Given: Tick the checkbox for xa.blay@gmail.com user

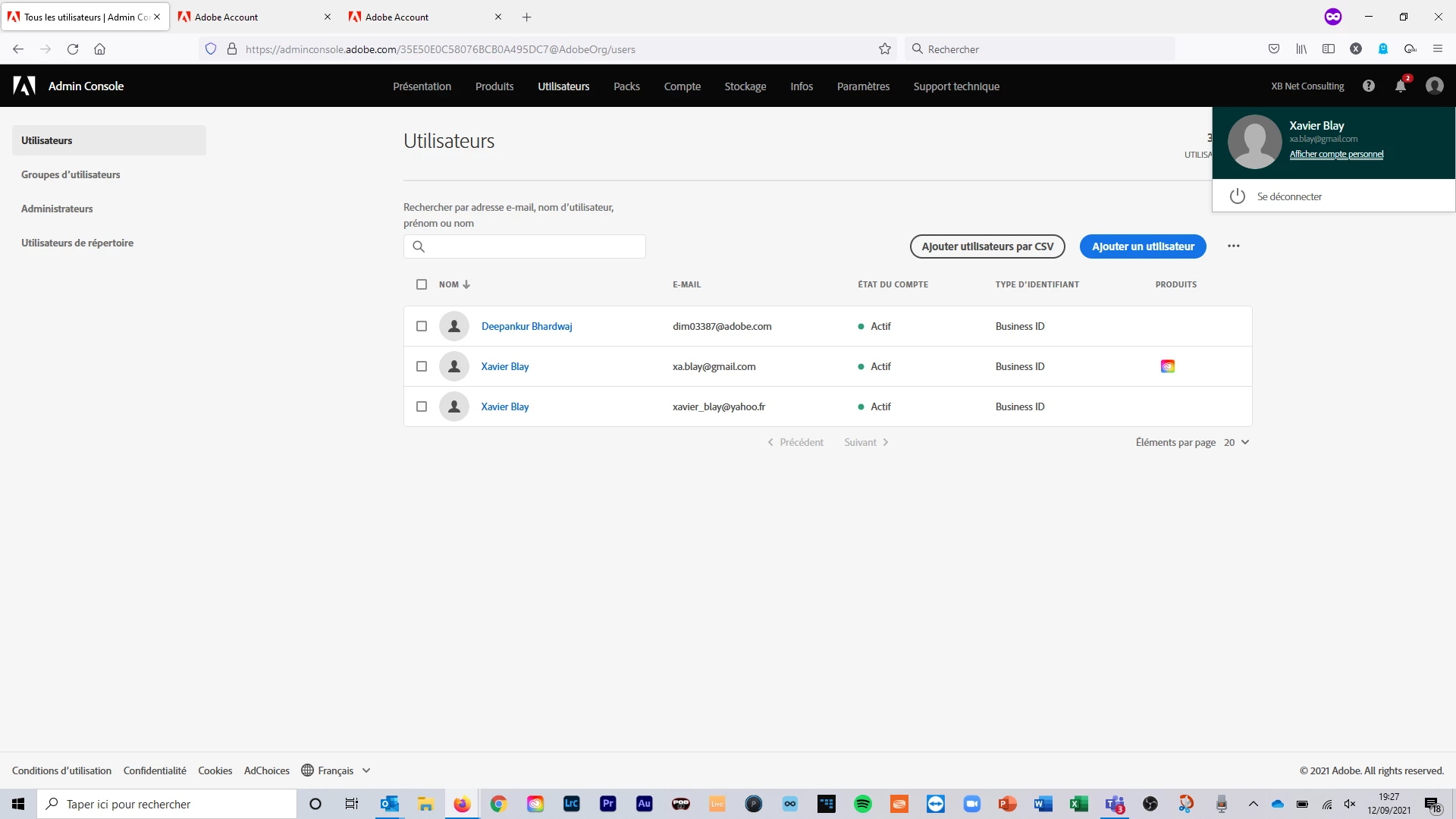Looking at the screenshot, I should (x=422, y=367).
